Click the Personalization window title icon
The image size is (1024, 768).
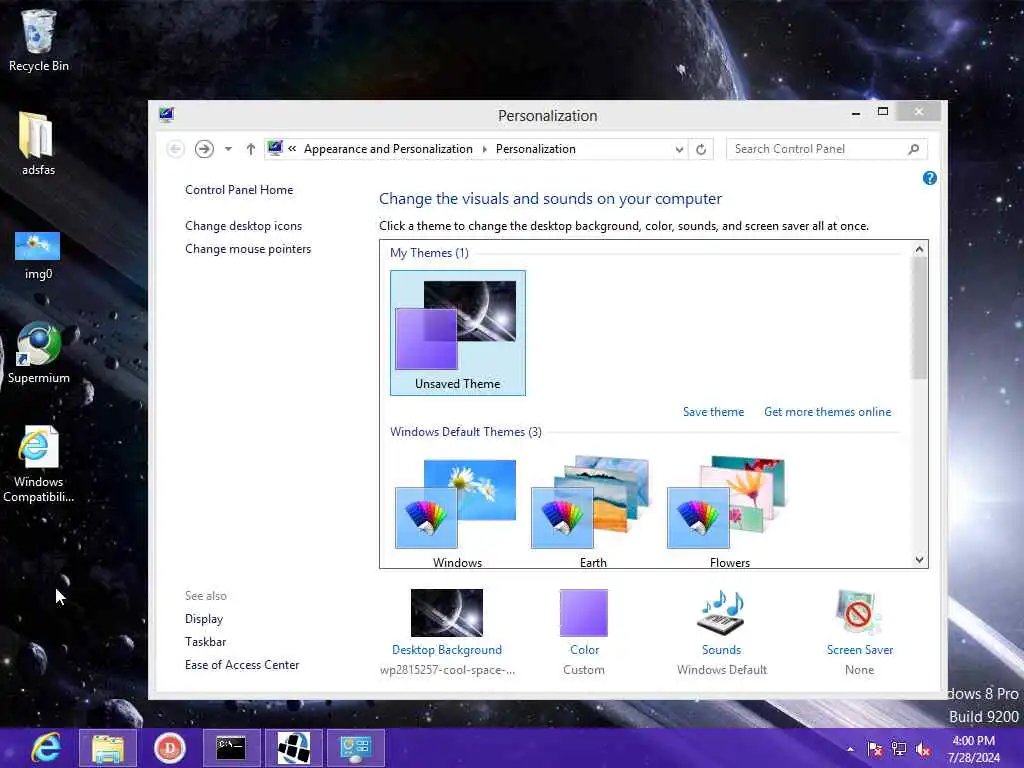point(167,115)
